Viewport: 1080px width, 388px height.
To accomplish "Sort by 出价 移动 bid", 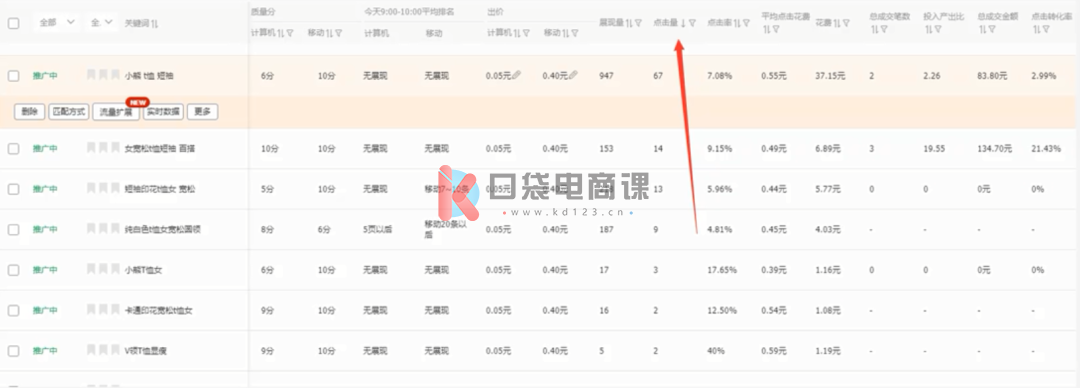I will pyautogui.click(x=566, y=33).
